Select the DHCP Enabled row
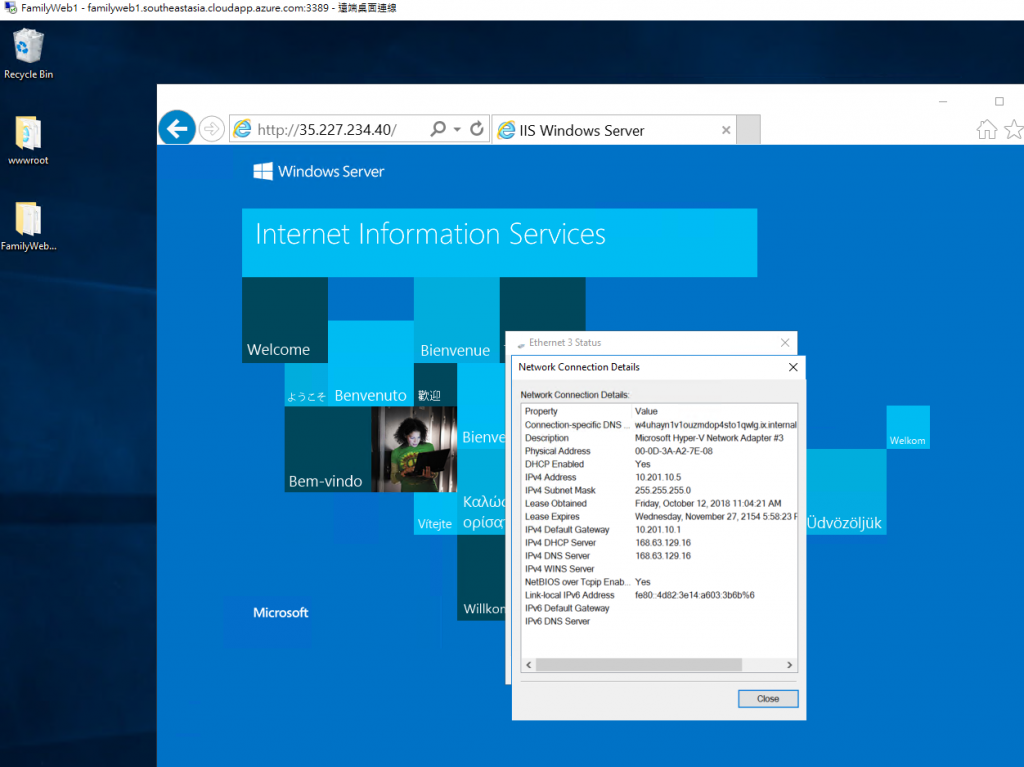The height and width of the screenshot is (767, 1024). tap(660, 464)
